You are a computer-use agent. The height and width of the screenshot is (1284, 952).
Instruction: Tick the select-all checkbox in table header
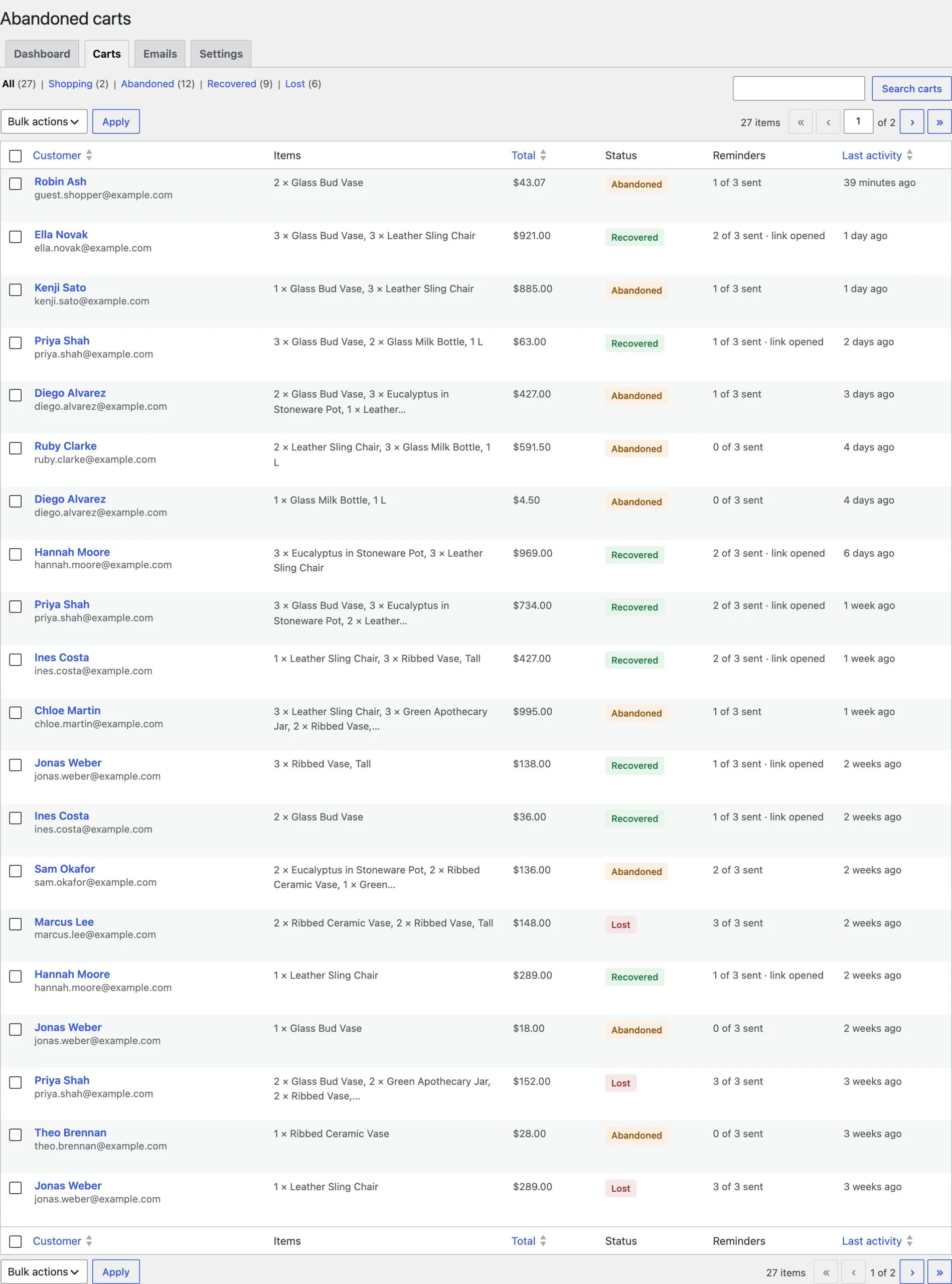click(x=16, y=155)
